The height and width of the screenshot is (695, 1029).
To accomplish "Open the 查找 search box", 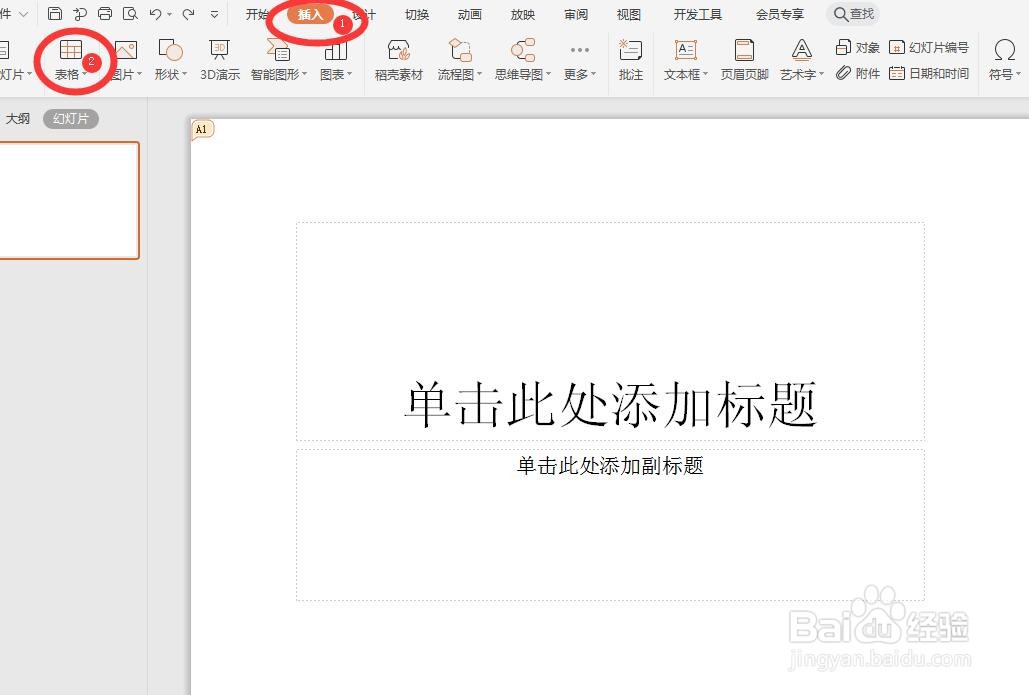I will point(855,14).
